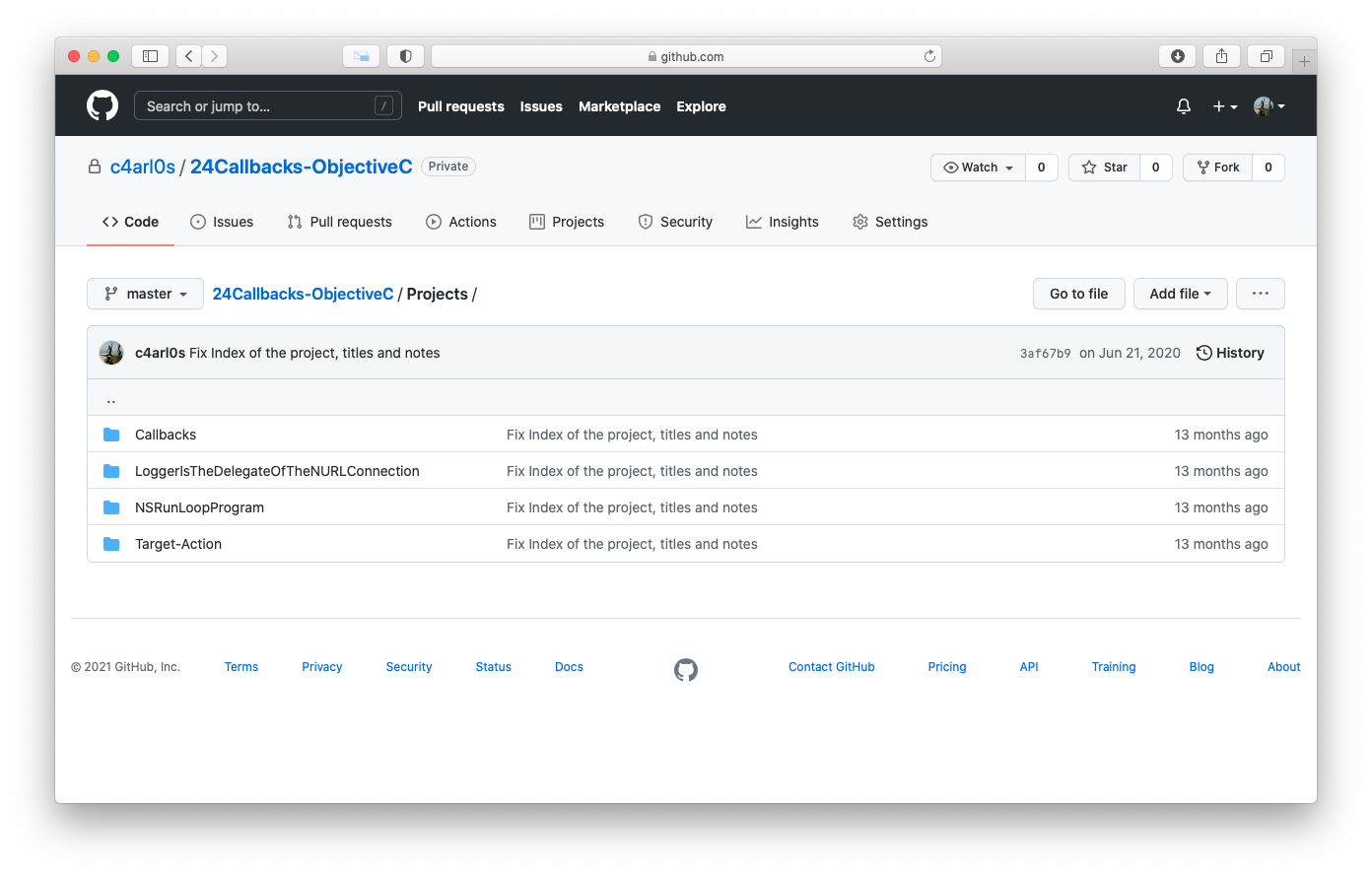The height and width of the screenshot is (876, 1372).
Task: Open Contact GitHub footer link
Action: click(x=832, y=667)
